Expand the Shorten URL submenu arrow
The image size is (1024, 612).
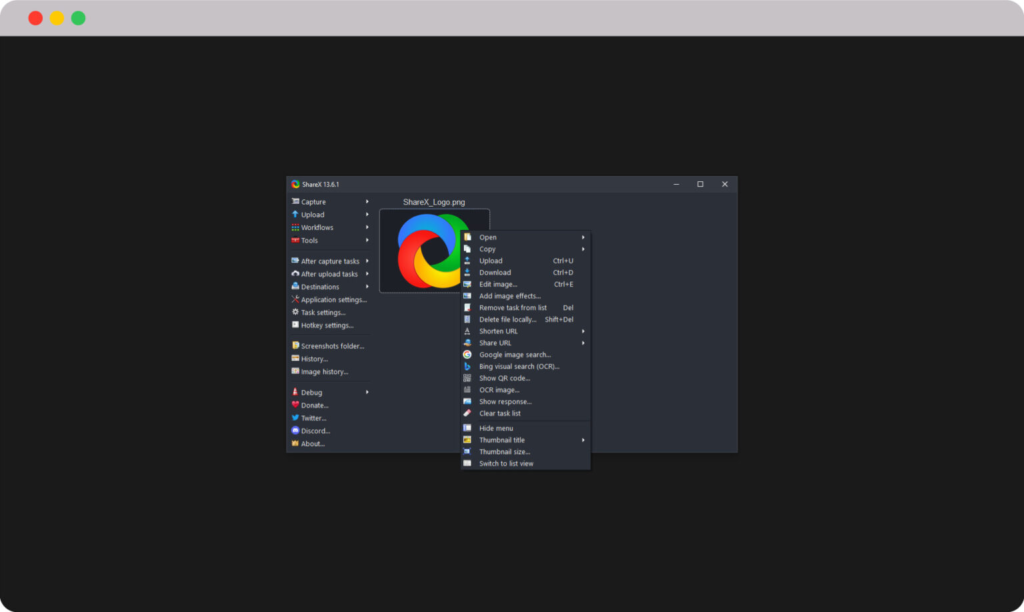(583, 331)
